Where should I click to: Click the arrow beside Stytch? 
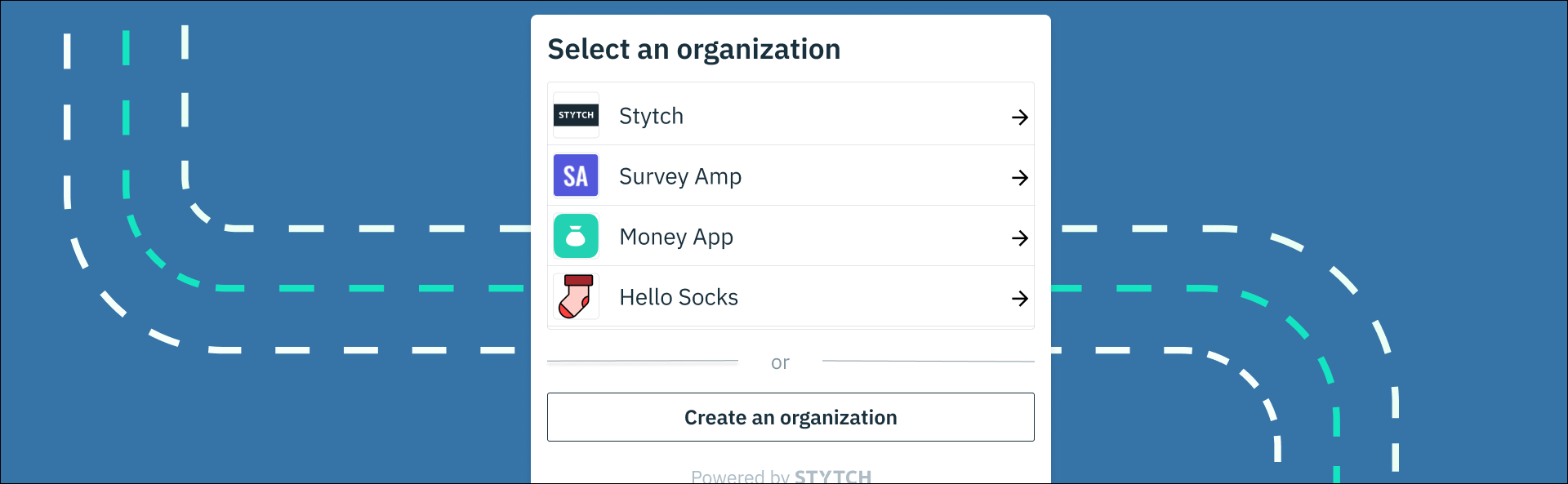[1019, 118]
